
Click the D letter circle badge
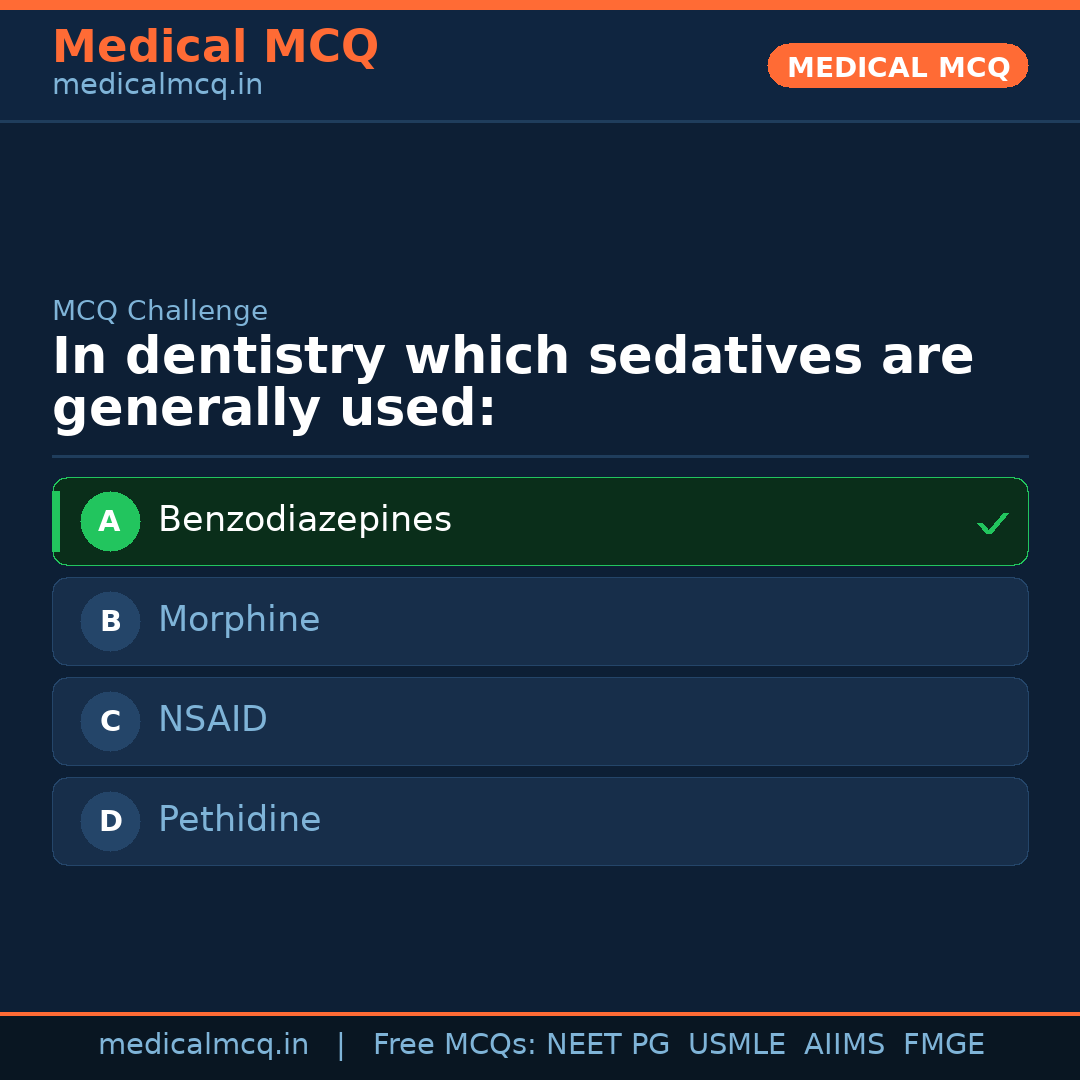110,821
